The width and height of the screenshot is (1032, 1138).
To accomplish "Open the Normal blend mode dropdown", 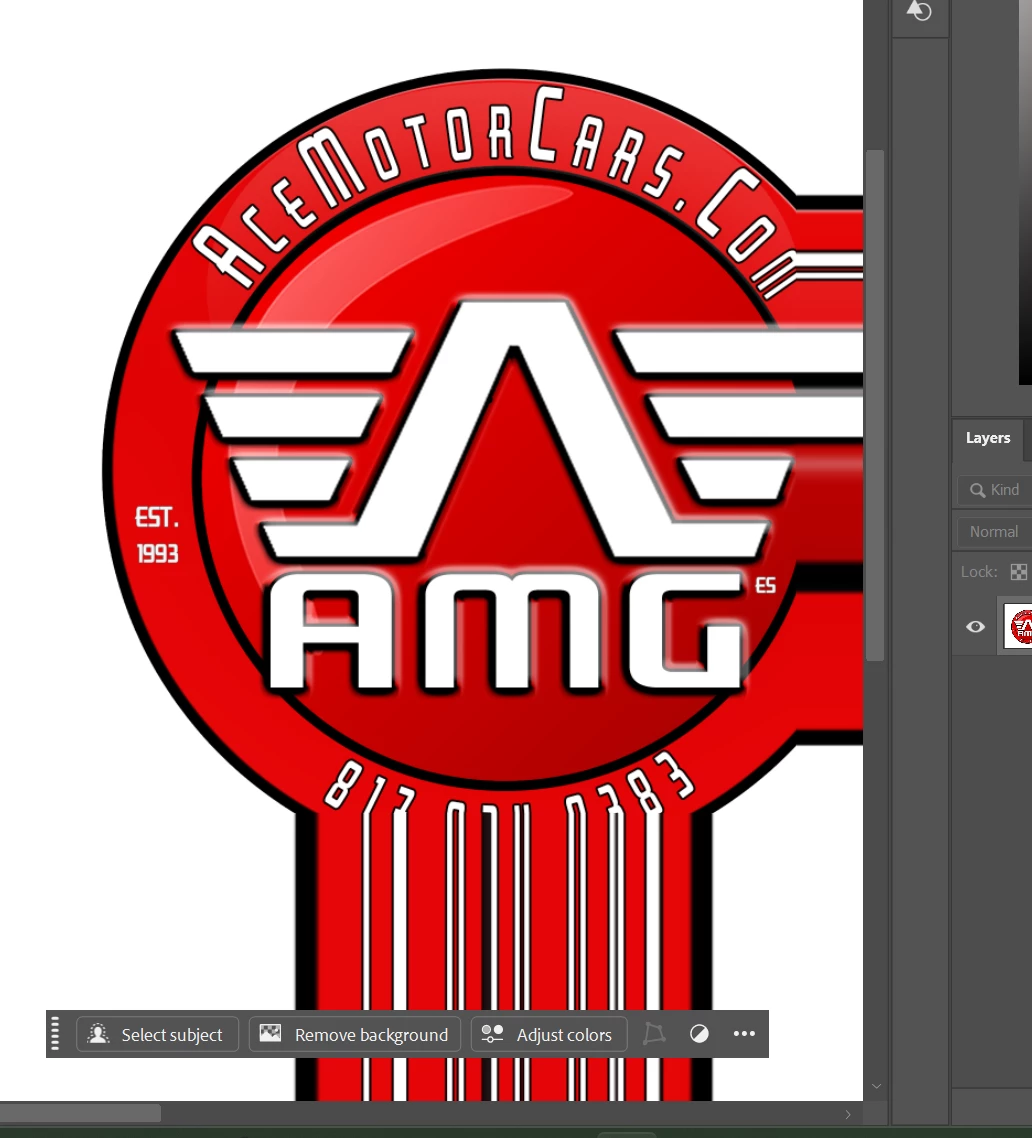I will coord(995,532).
